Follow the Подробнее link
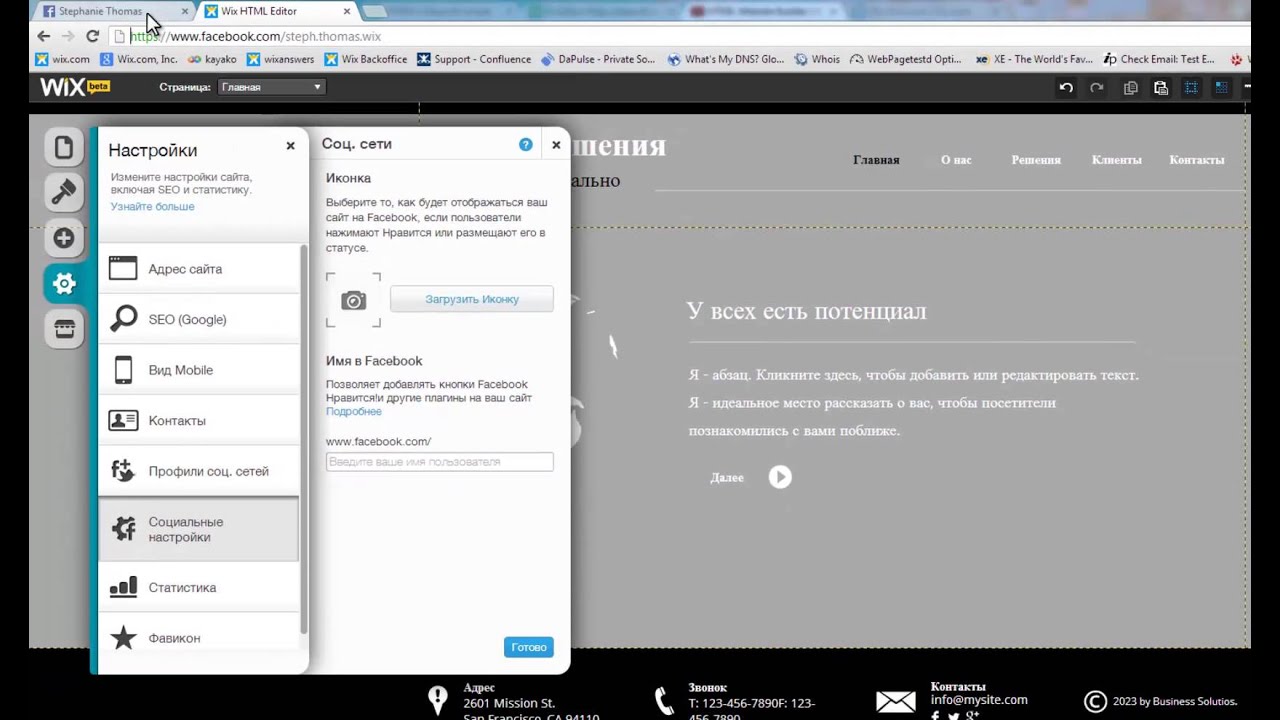 (353, 411)
